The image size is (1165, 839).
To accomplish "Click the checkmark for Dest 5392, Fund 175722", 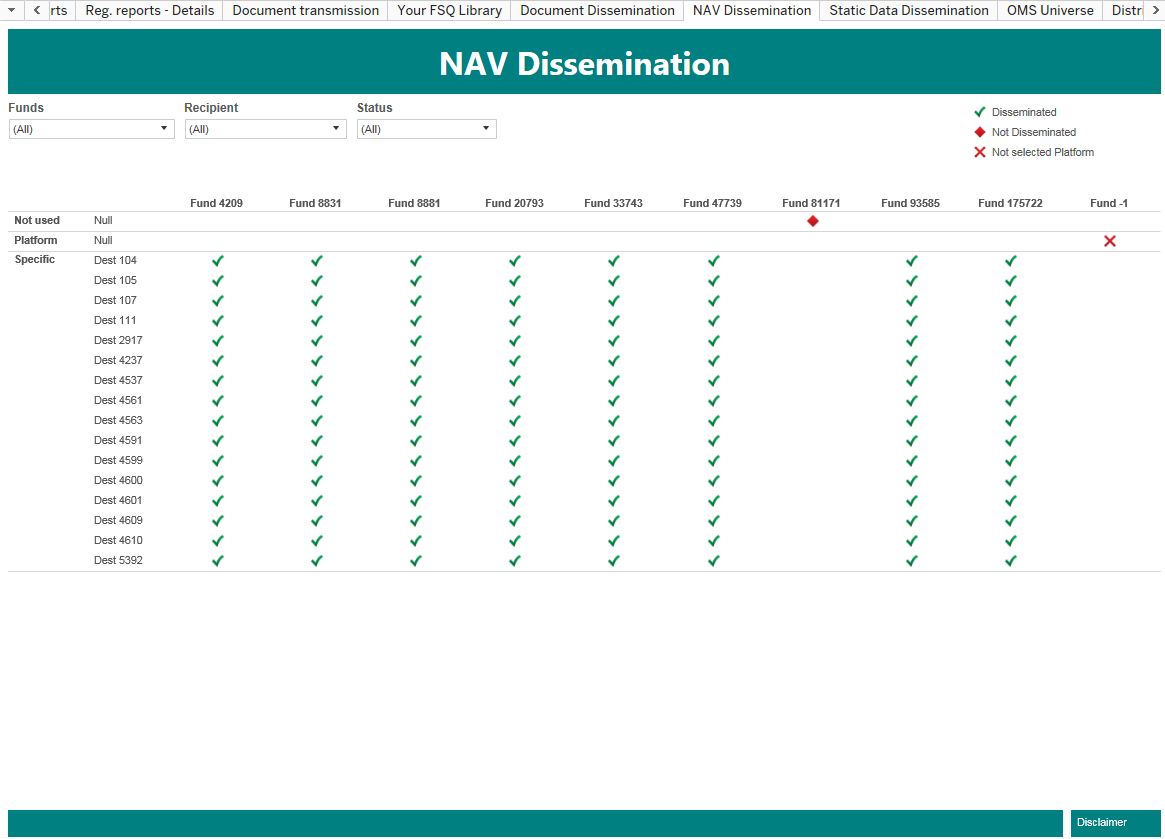I will click(x=1010, y=561).
